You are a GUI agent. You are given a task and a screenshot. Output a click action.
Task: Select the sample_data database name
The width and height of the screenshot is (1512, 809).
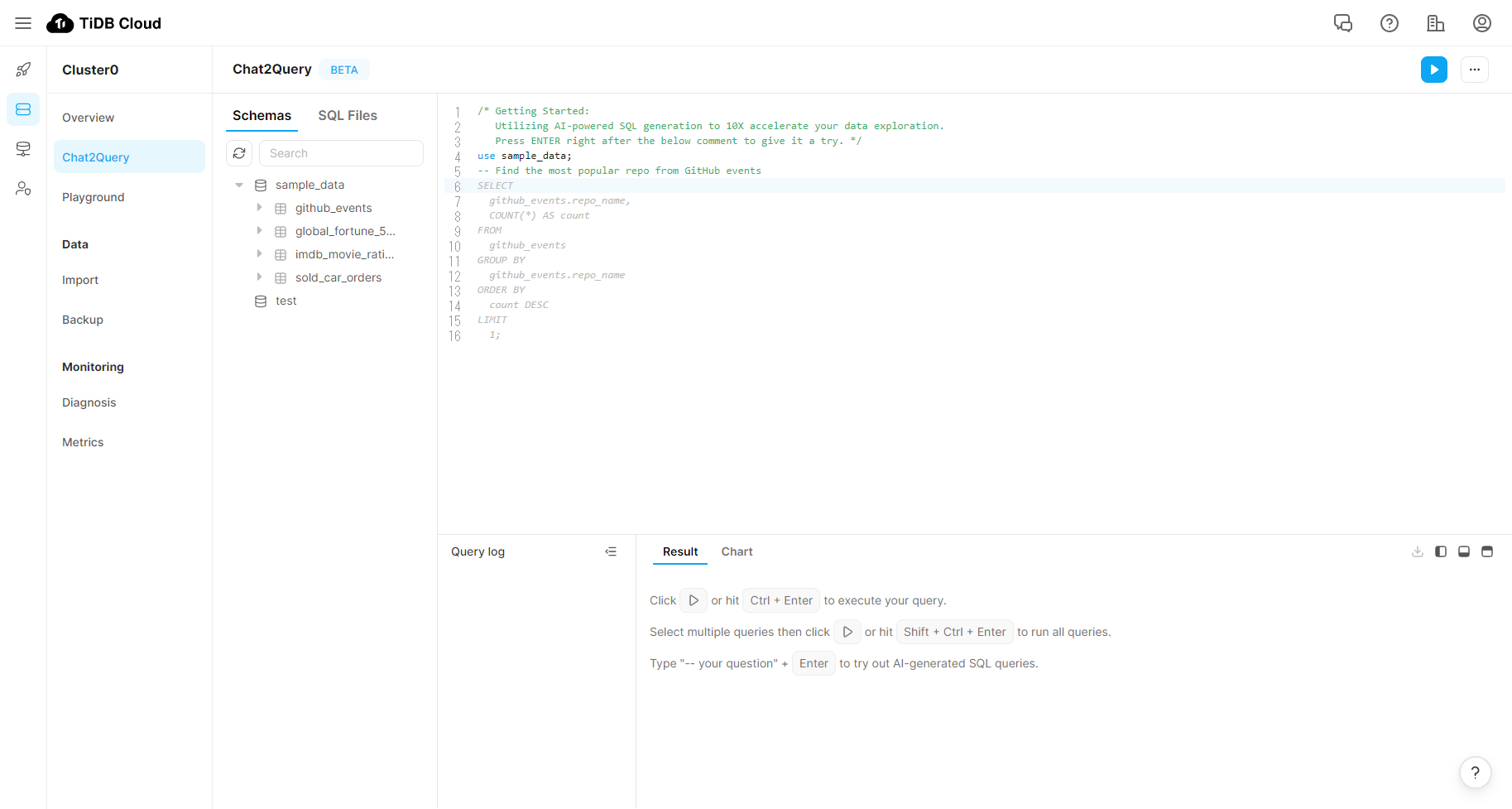(x=310, y=185)
